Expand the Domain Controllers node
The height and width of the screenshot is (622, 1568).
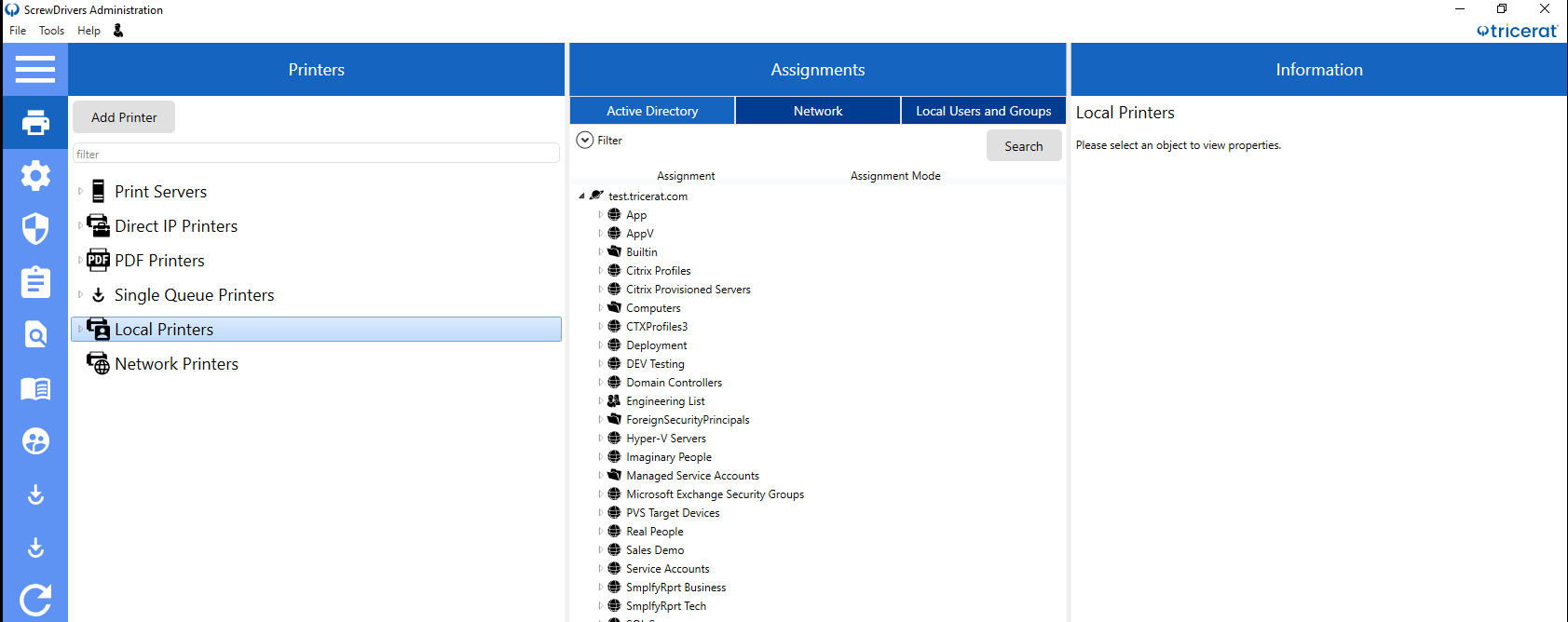[600, 382]
